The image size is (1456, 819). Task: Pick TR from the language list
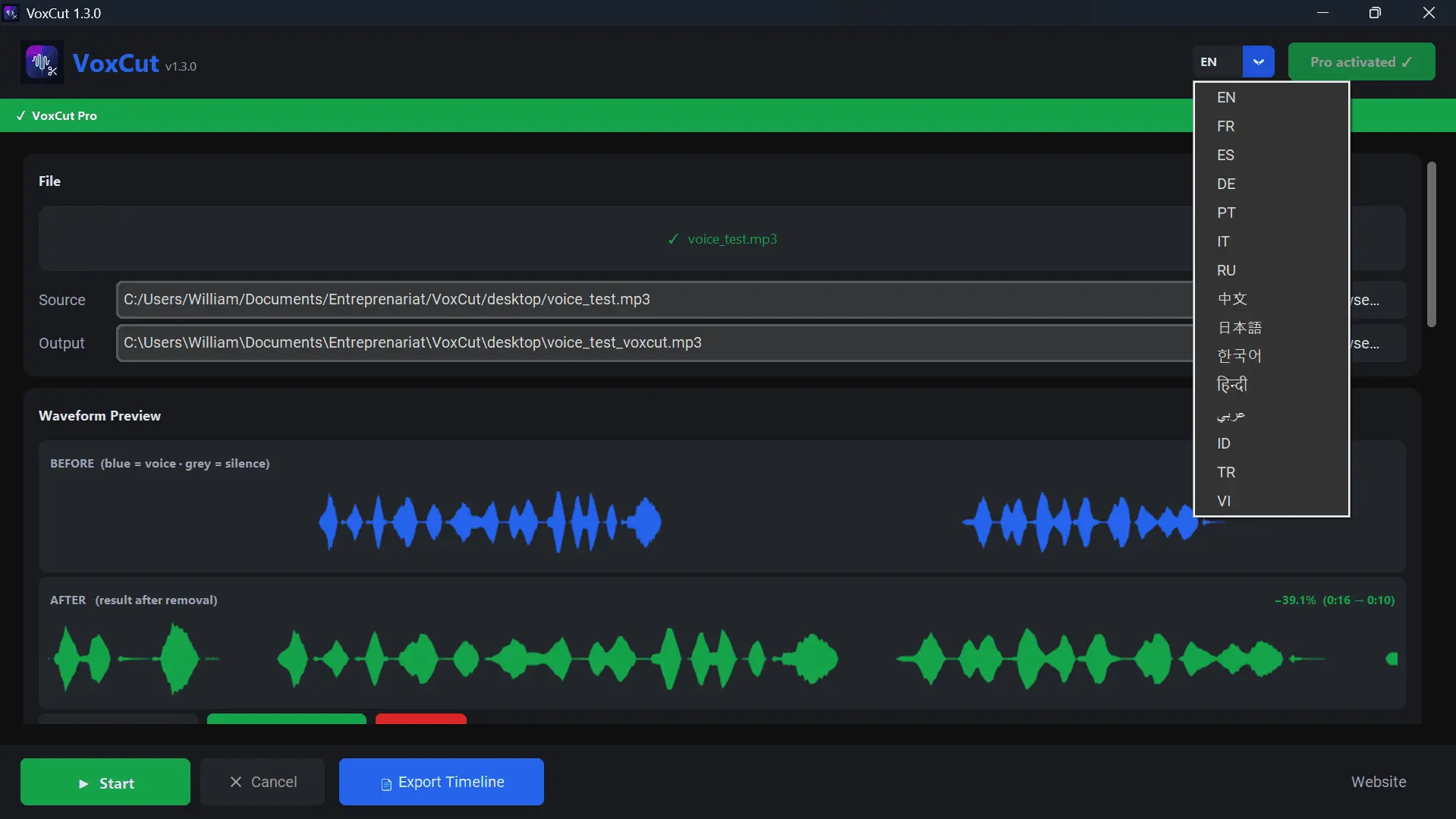[x=1271, y=473]
